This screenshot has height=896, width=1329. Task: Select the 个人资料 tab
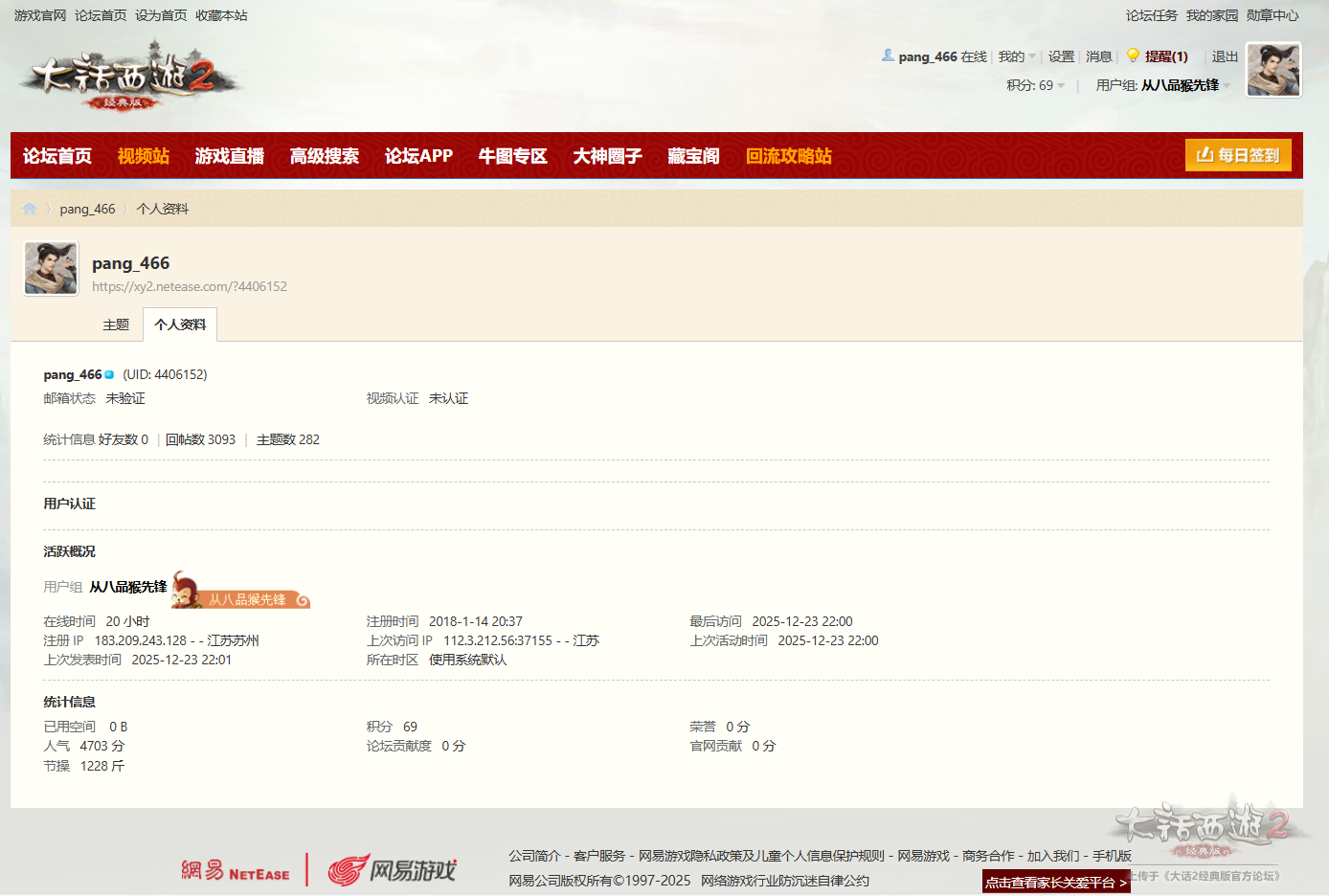point(180,325)
